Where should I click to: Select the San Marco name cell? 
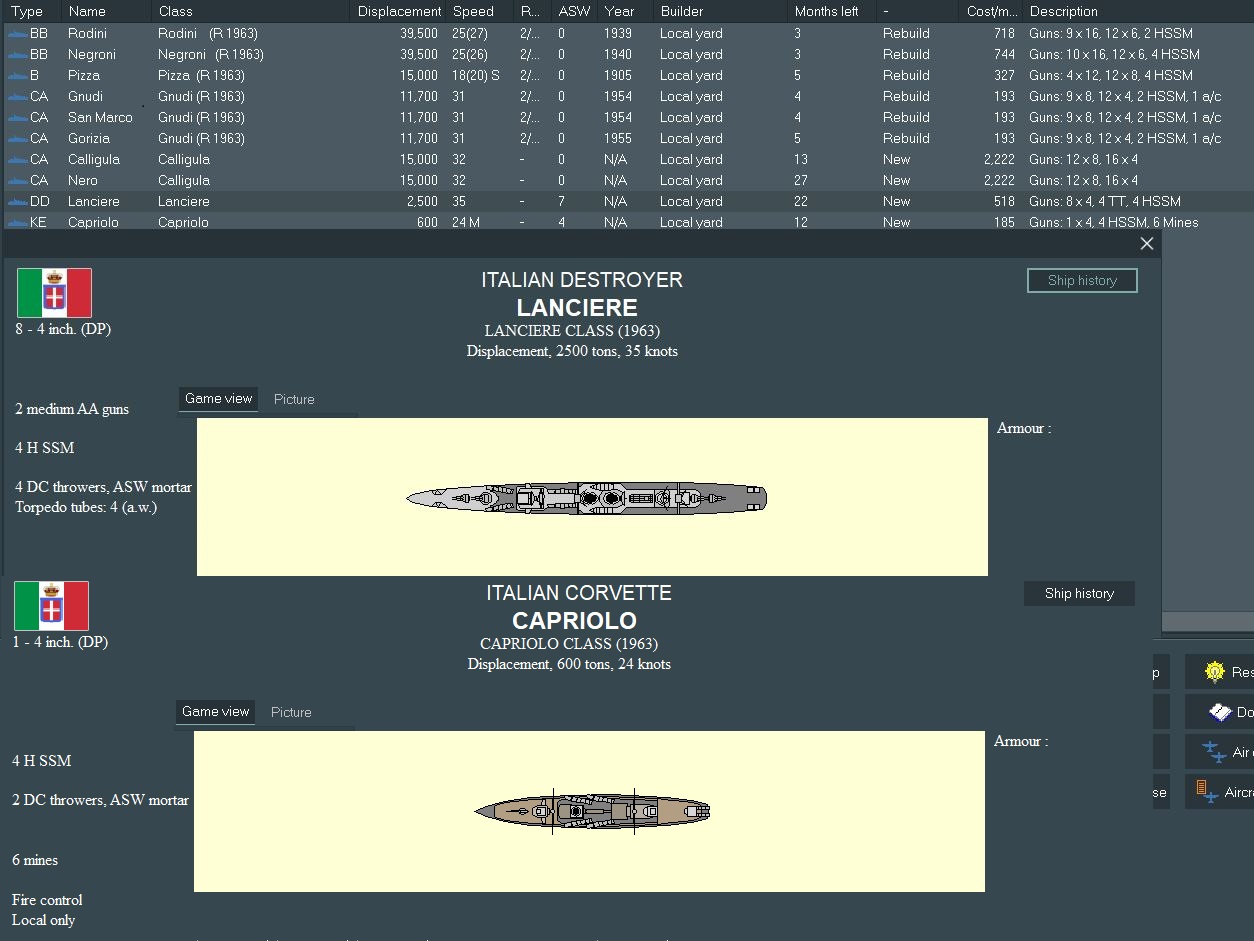[x=100, y=117]
